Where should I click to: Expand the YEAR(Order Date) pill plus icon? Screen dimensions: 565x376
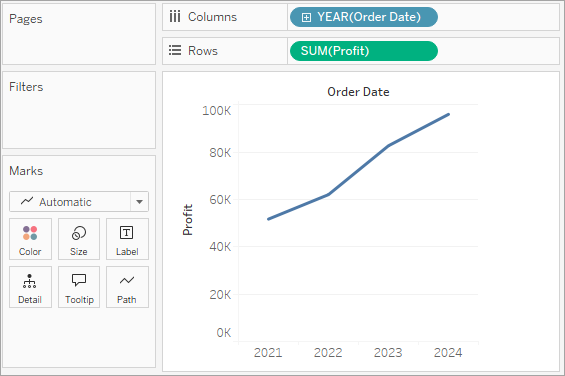tap(306, 17)
